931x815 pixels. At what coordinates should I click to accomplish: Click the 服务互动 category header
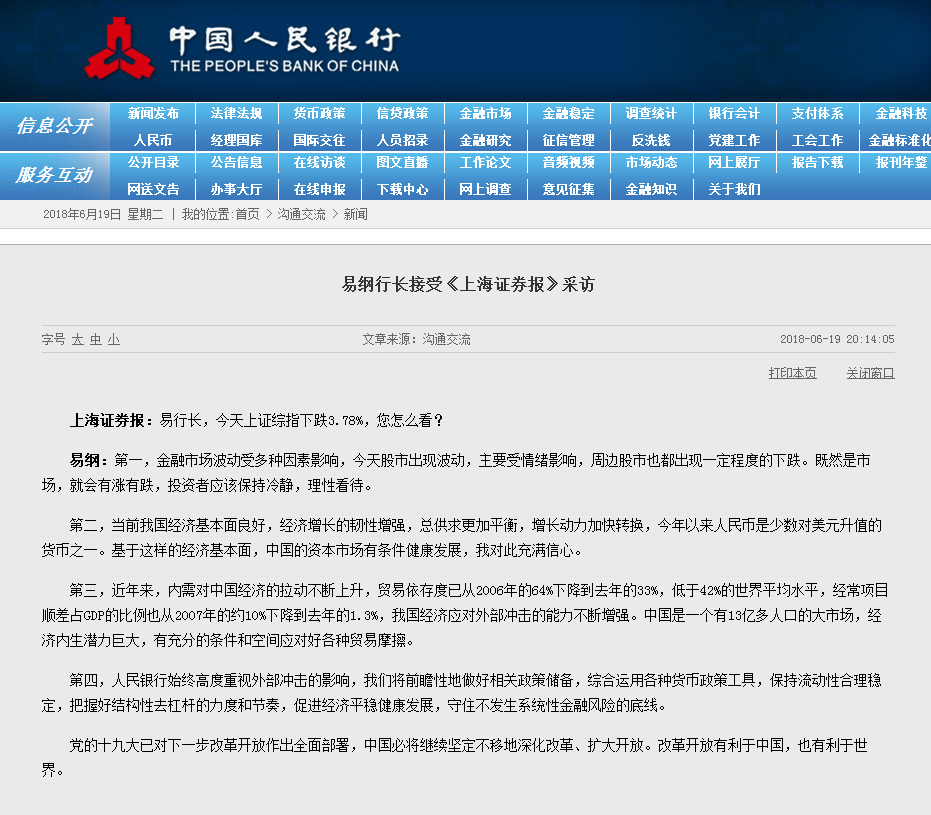(54, 175)
